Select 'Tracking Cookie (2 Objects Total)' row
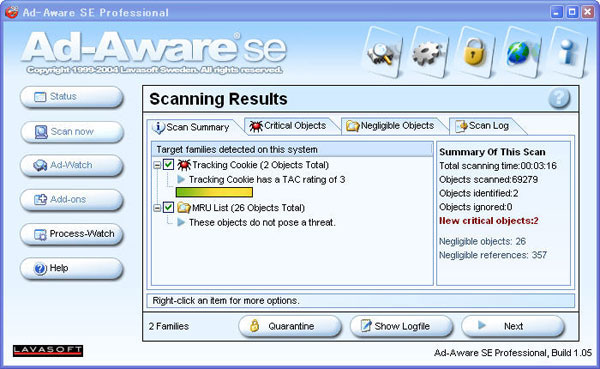 click(x=261, y=165)
